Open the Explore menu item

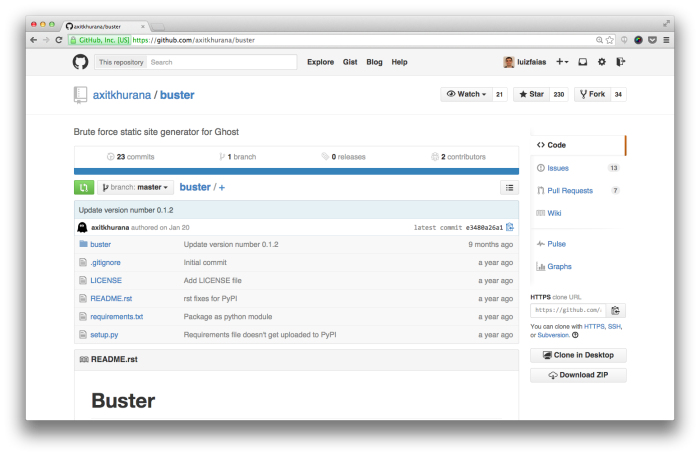pyautogui.click(x=321, y=62)
